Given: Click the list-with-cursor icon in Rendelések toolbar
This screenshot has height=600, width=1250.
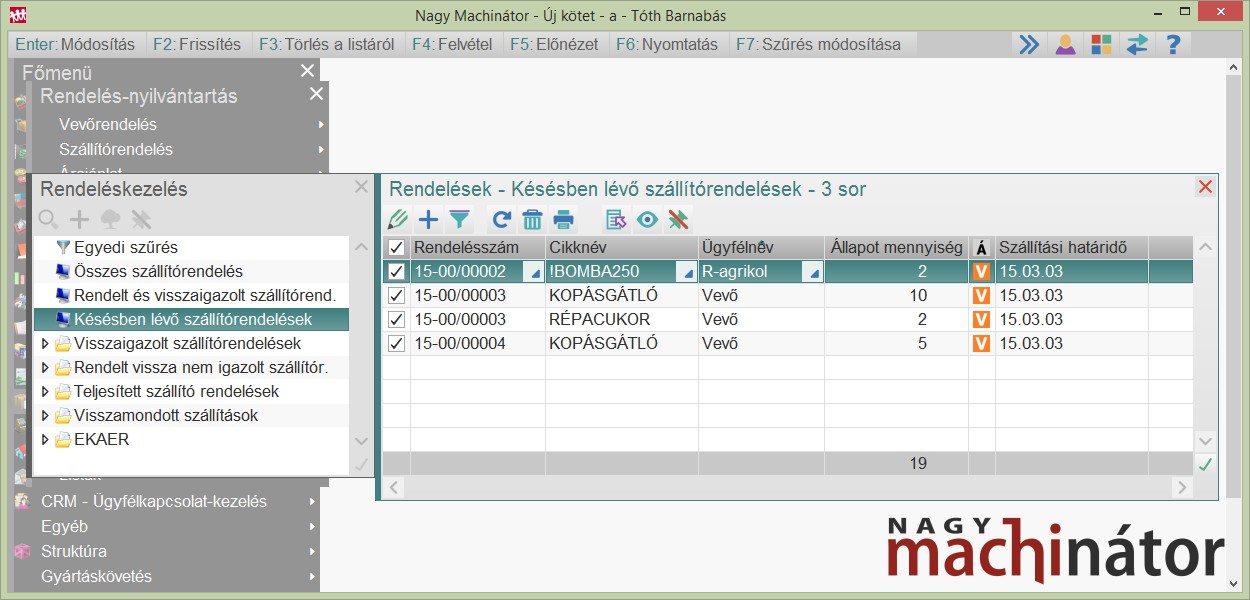Looking at the screenshot, I should pyautogui.click(x=616, y=219).
